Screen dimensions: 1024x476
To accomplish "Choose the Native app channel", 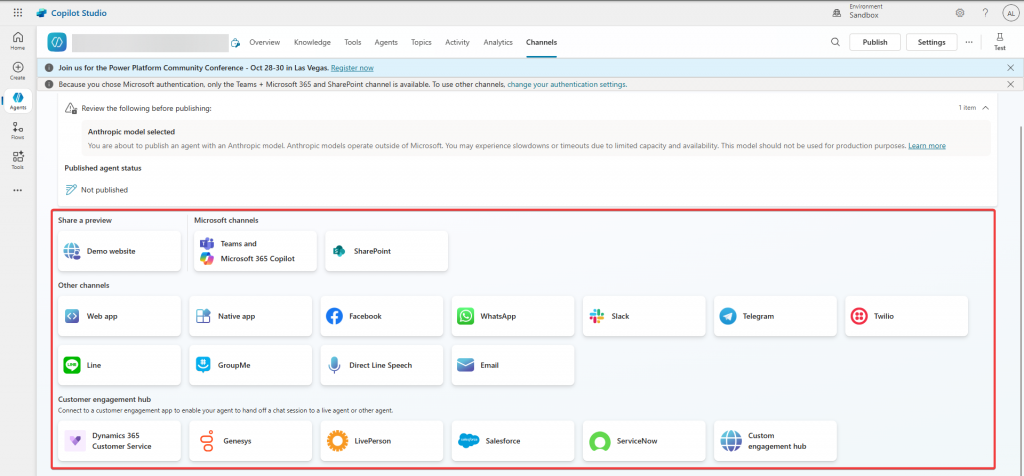I will 251,316.
